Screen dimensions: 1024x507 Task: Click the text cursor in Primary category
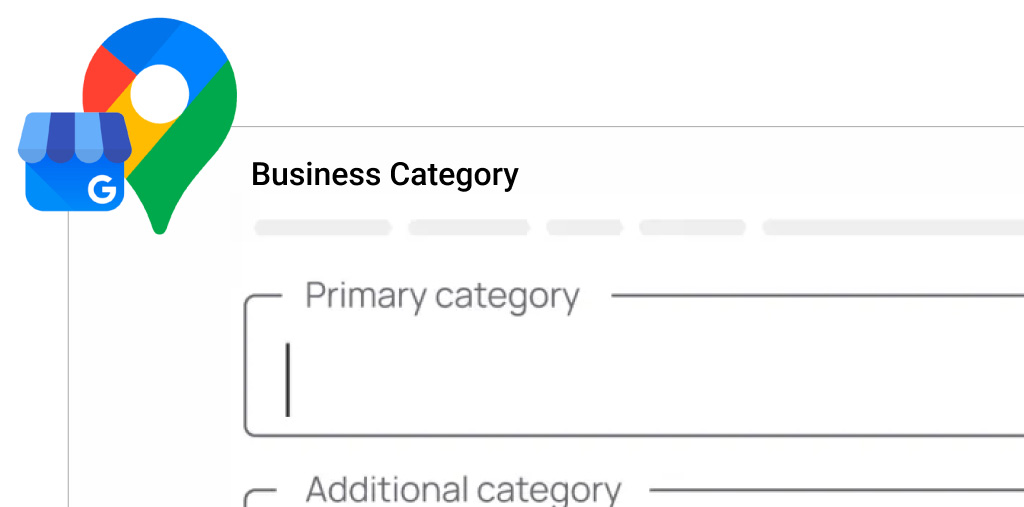coord(288,380)
